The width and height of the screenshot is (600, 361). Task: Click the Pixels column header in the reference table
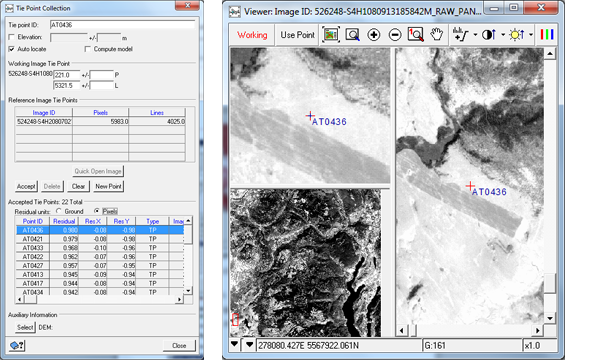tap(100, 113)
